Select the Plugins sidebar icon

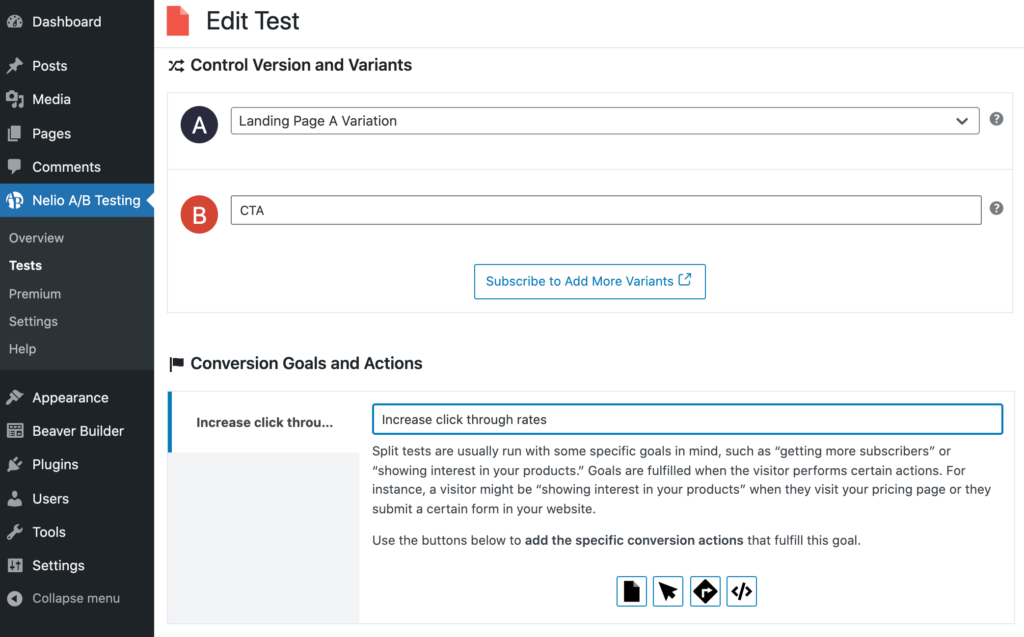(x=14, y=464)
